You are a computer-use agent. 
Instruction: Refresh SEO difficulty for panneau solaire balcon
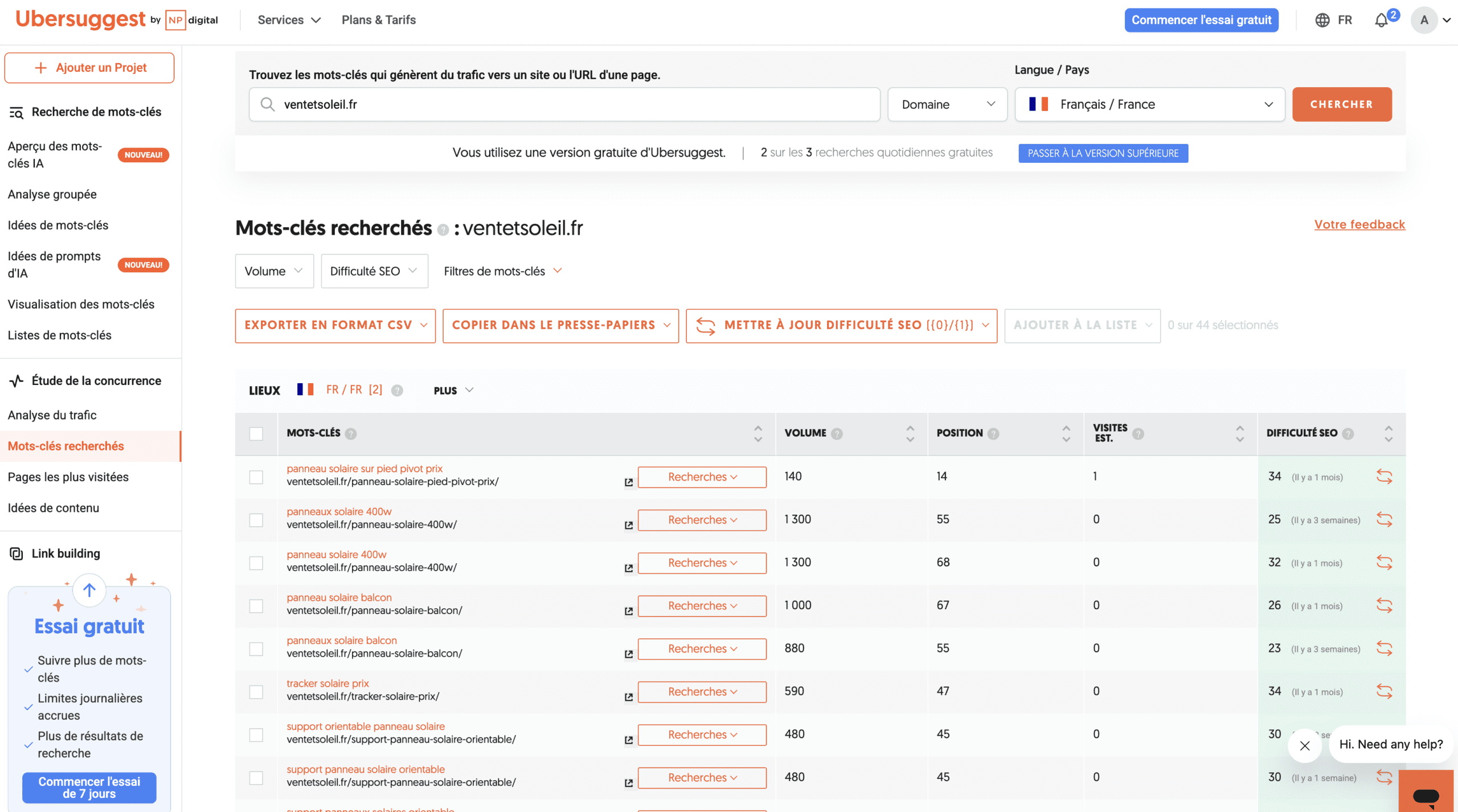point(1385,605)
